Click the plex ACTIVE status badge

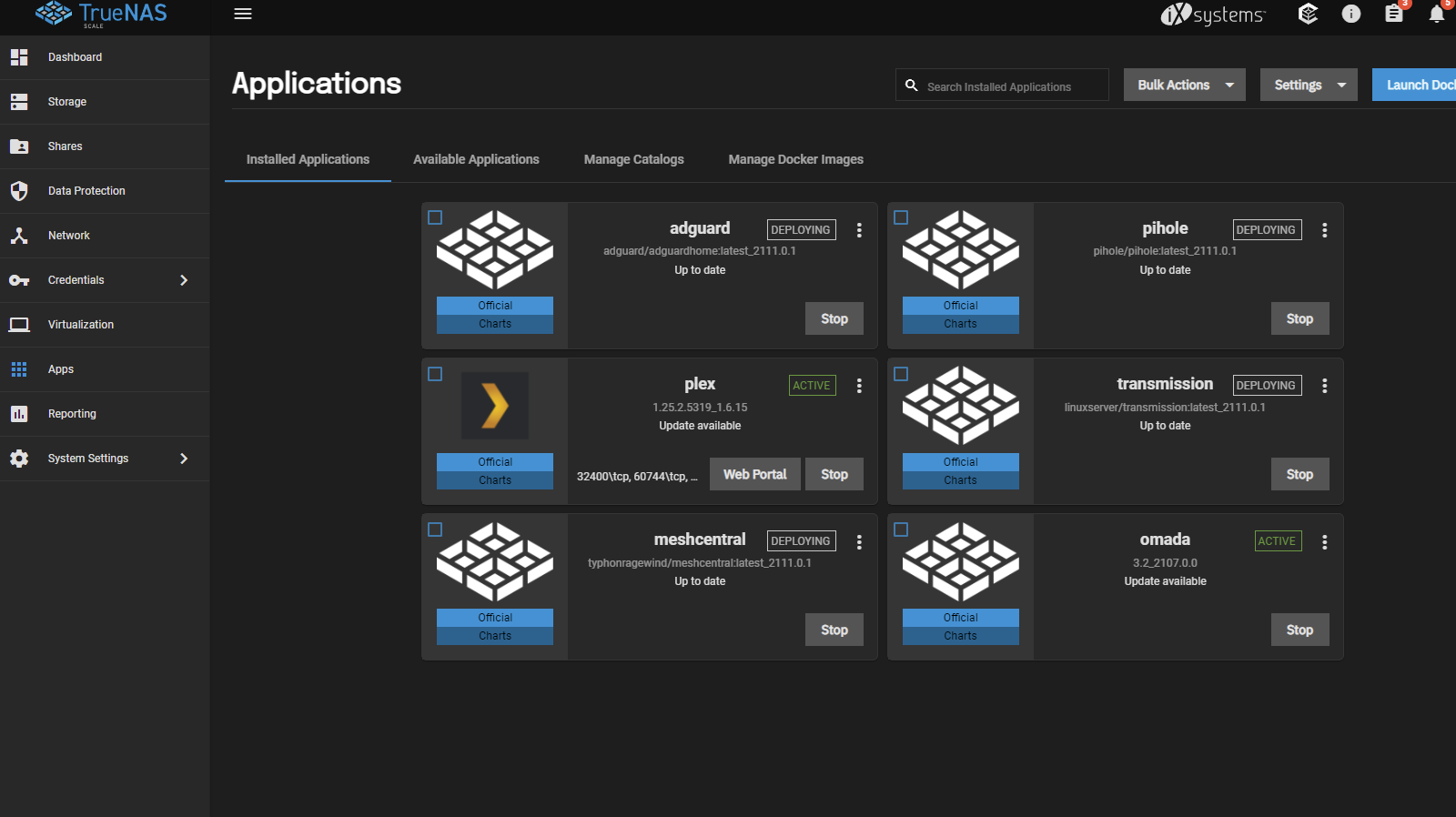click(x=813, y=386)
